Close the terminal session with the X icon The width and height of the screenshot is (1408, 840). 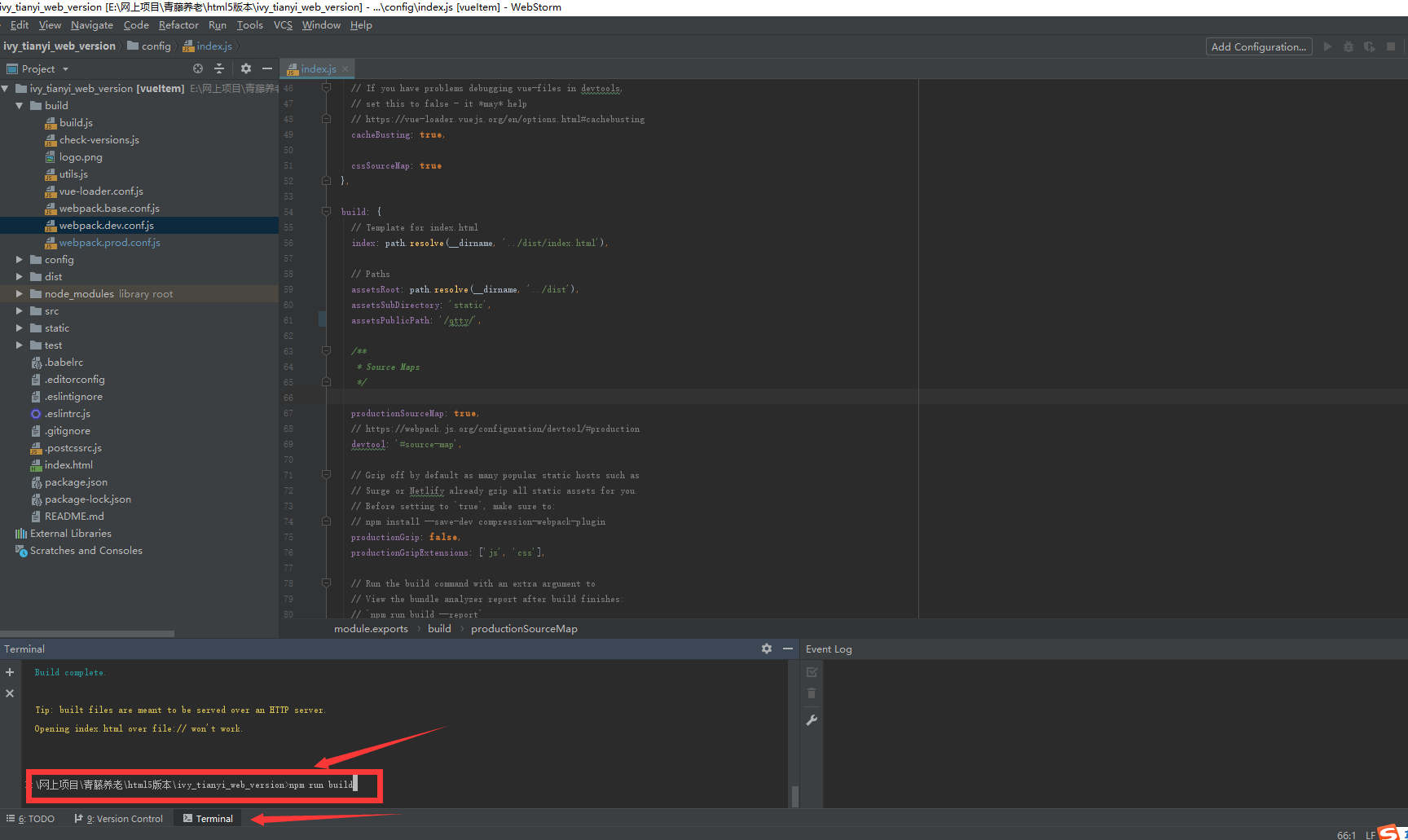click(x=10, y=693)
